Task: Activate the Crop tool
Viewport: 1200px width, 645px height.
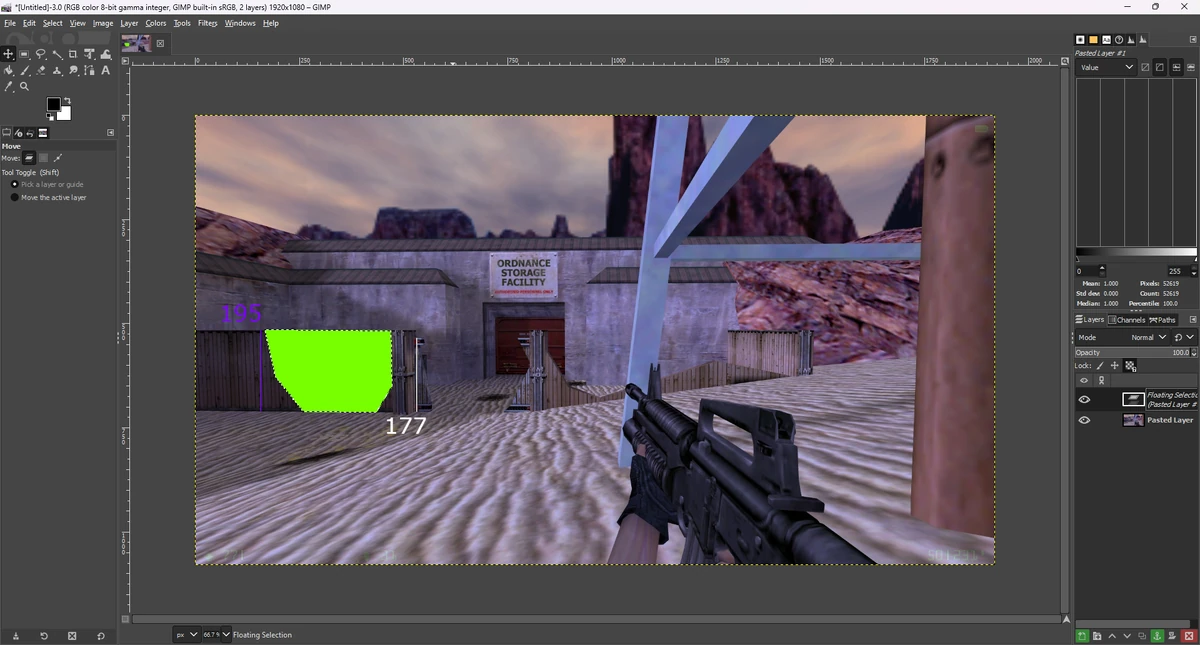Action: point(73,54)
